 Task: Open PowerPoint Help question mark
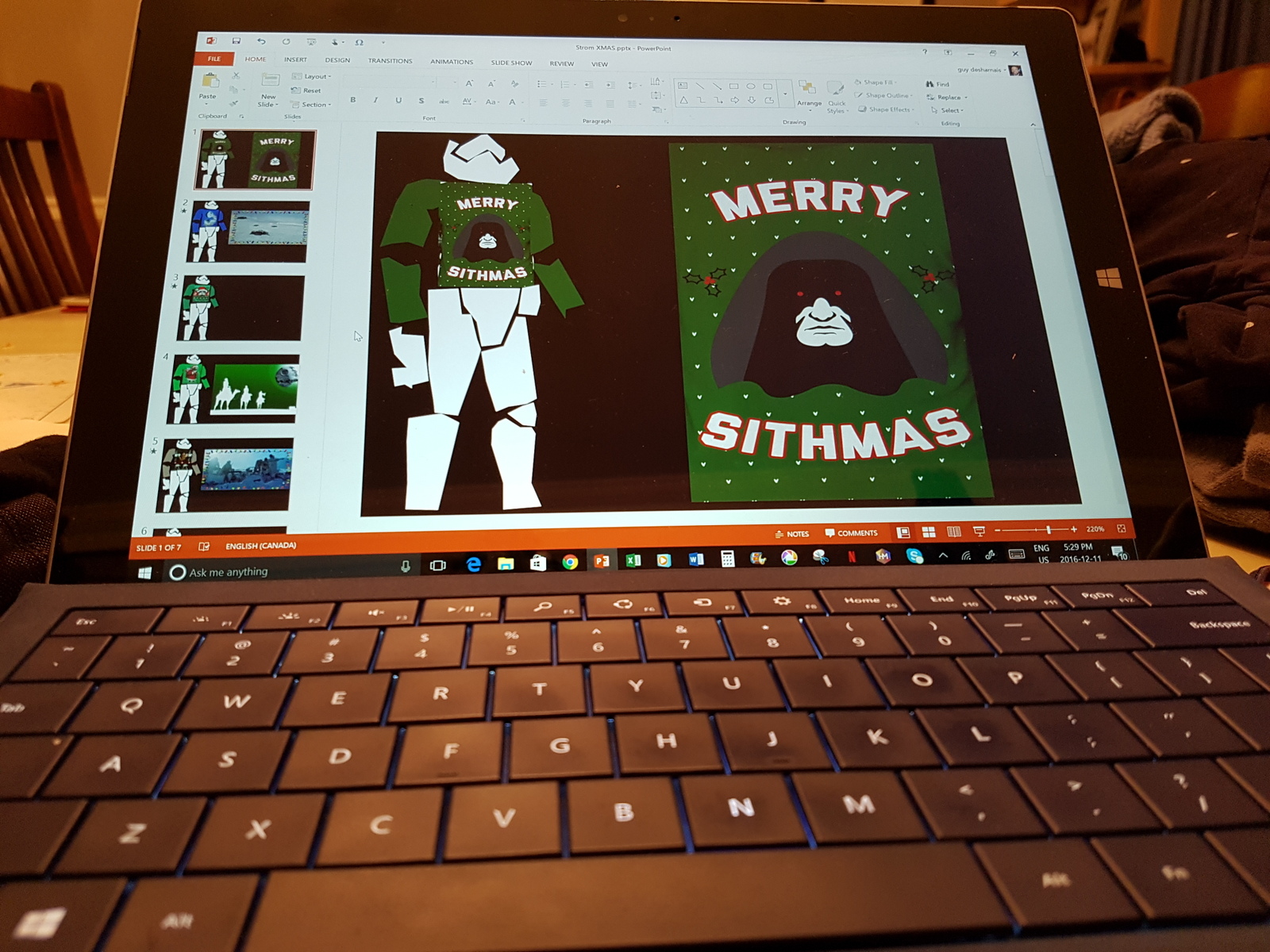[x=925, y=52]
